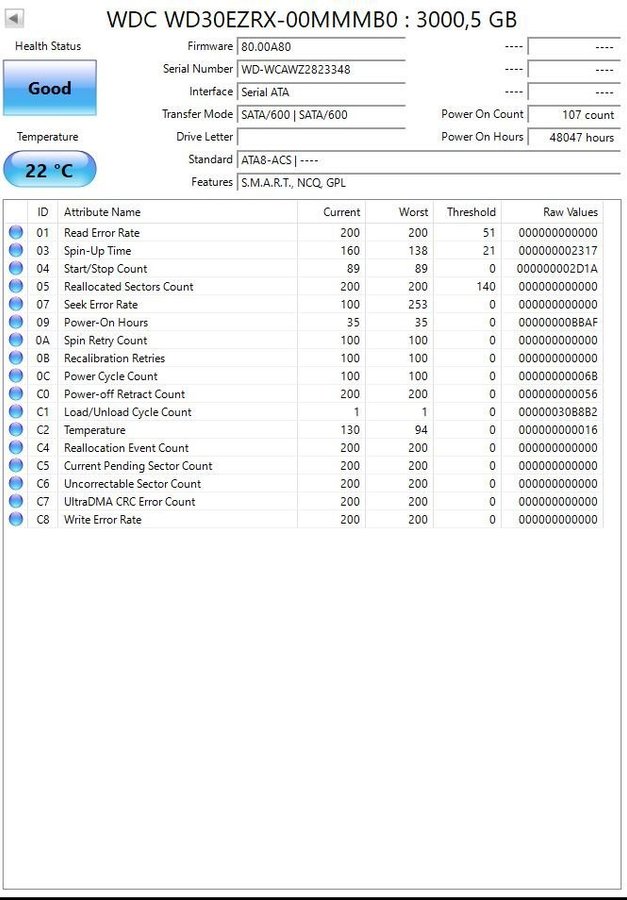Click the Threshold column header
Viewport: 627px width, 900px height.
467,212
